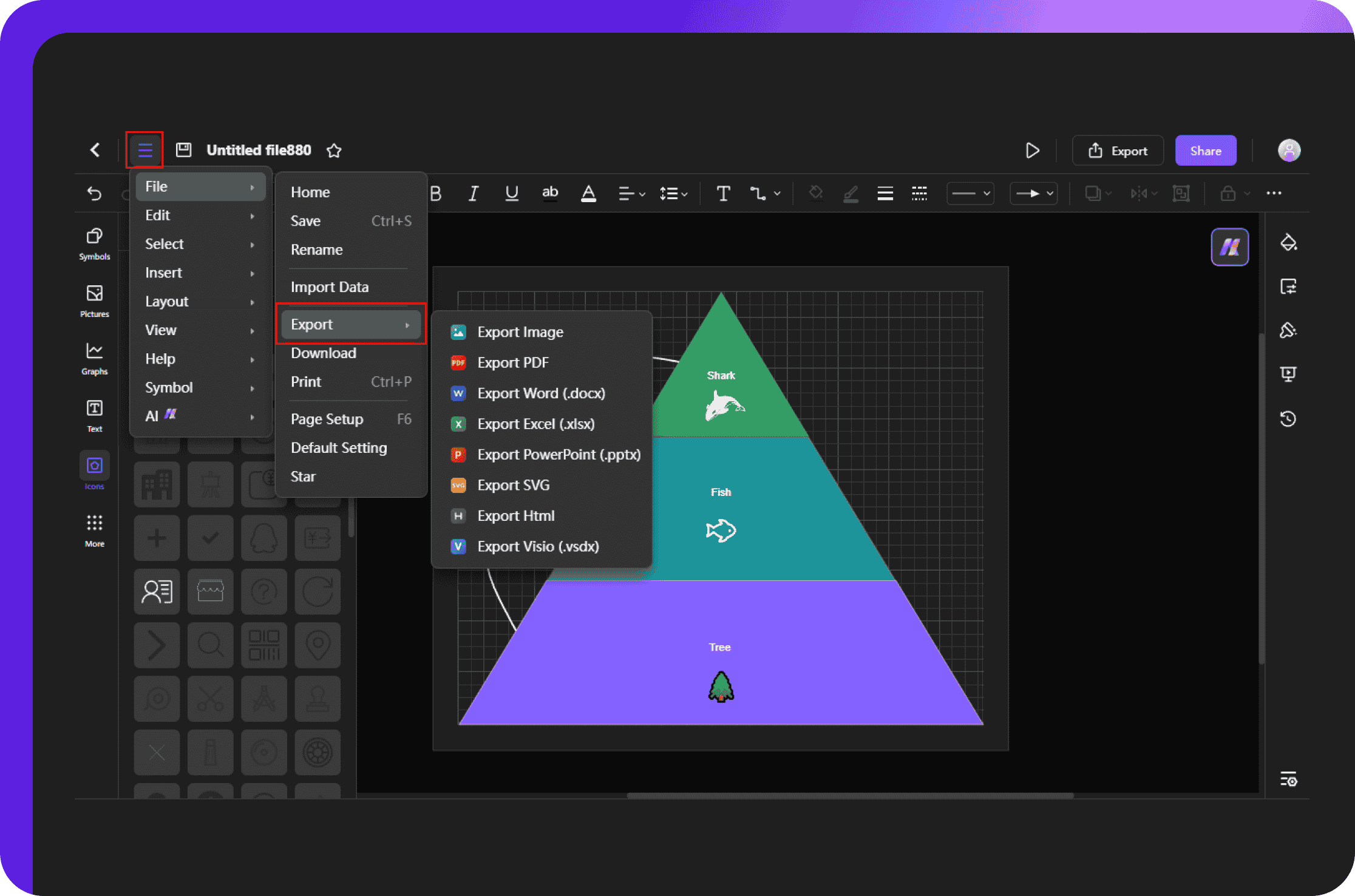Click the horizontal canvas scrollbar
This screenshot has width=1355, height=896.
(x=850, y=795)
